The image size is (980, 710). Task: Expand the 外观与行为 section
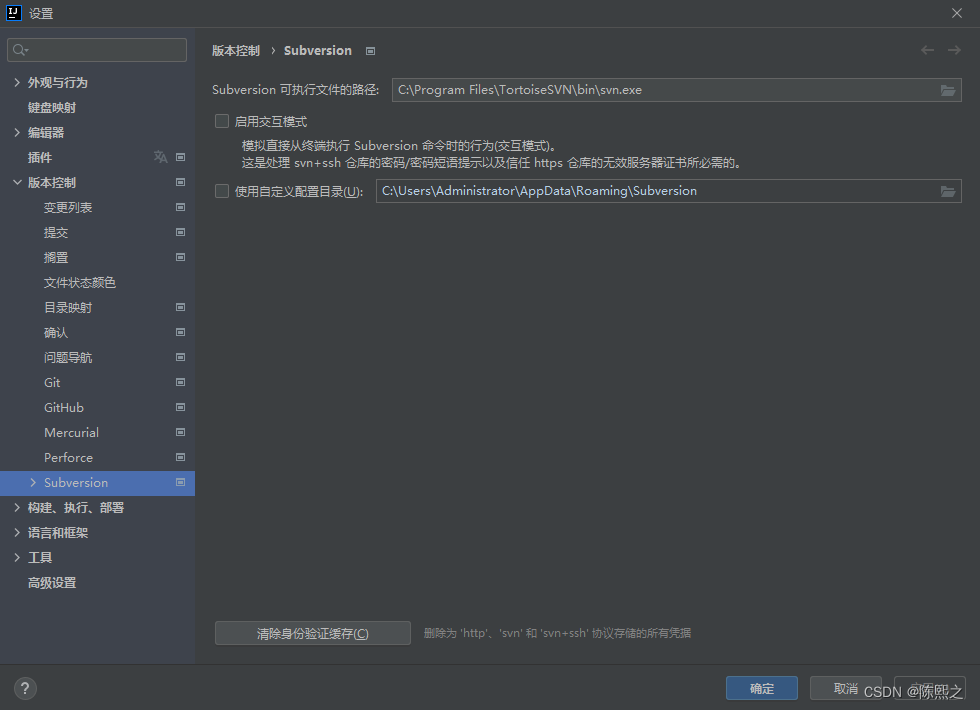[17, 82]
